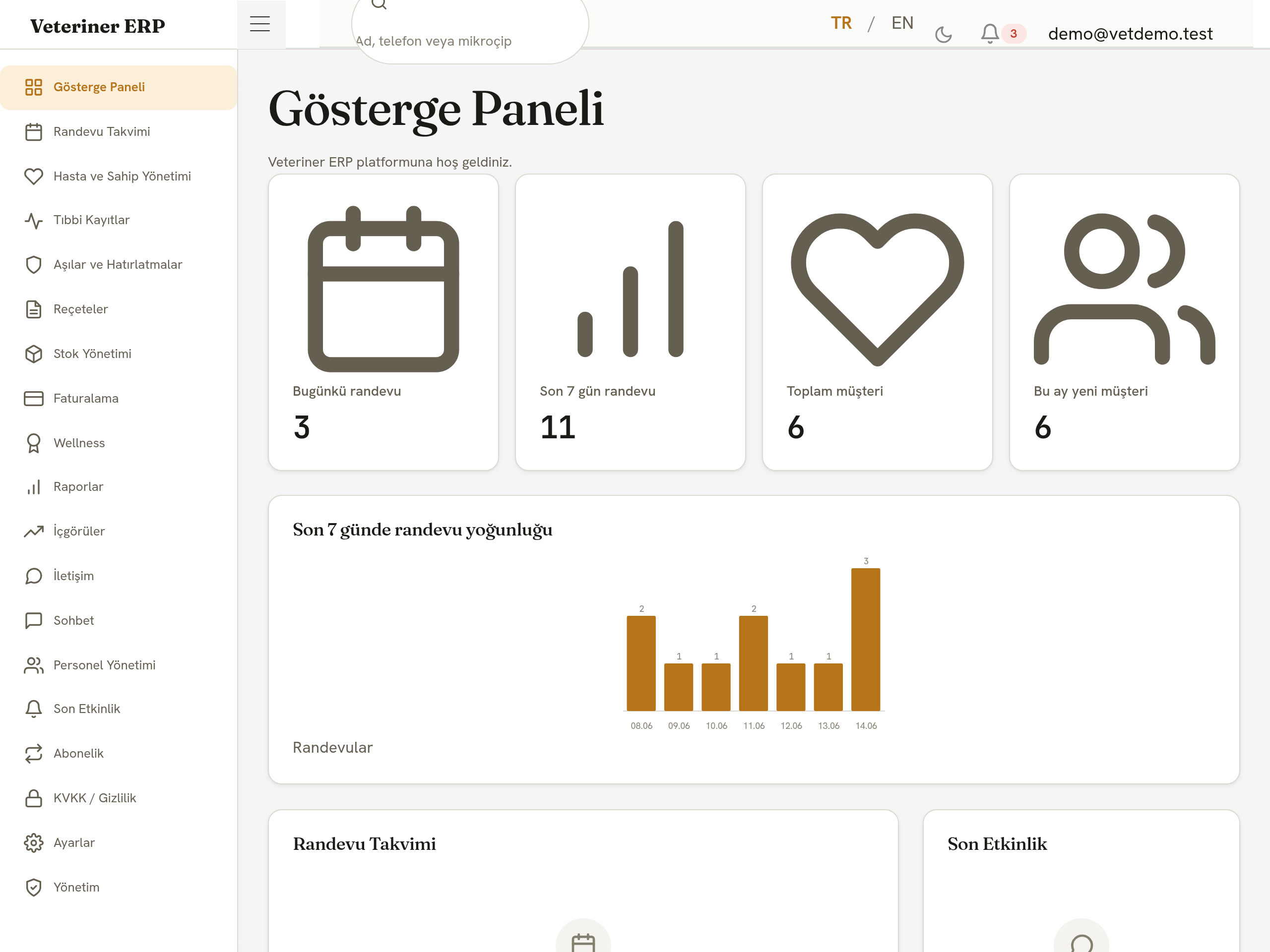The height and width of the screenshot is (952, 1270).
Task: Open Gösterge Paneli in the sidebar
Action: [119, 87]
